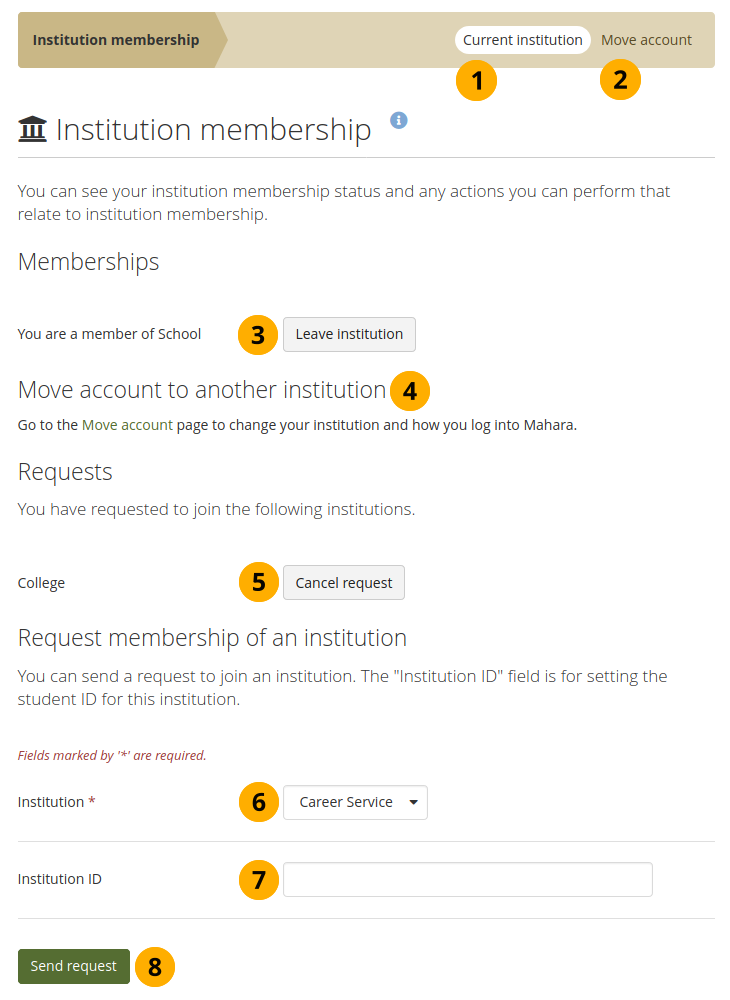730x1000 pixels.
Task: Click callout marker number 4
Action: point(409,391)
